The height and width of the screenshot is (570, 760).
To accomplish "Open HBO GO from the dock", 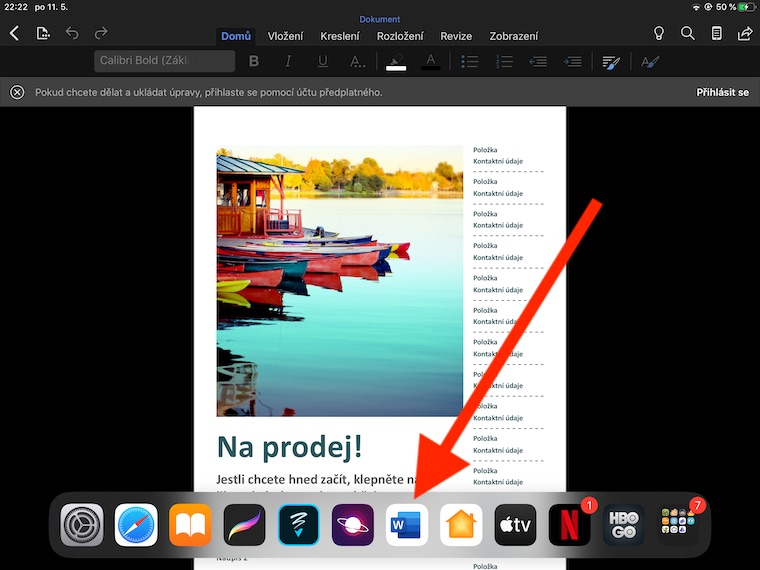I will pyautogui.click(x=624, y=525).
